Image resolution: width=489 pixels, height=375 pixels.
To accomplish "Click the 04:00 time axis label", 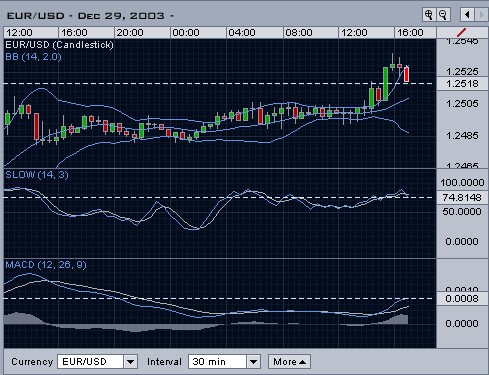I will pyautogui.click(x=242, y=33).
